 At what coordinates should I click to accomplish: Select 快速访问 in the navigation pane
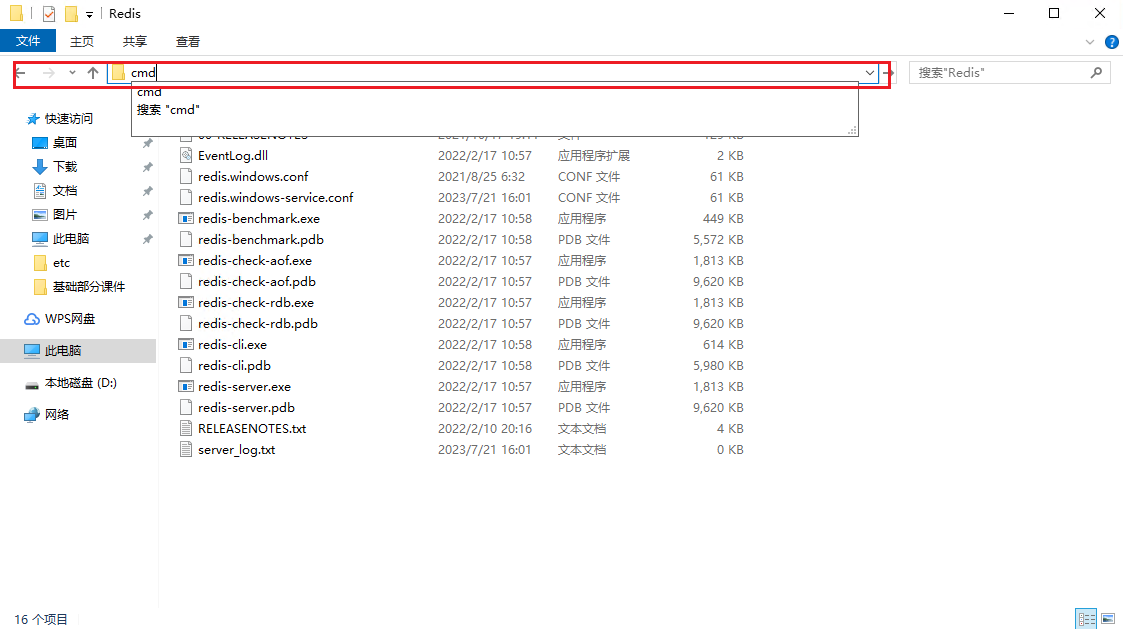pyautogui.click(x=69, y=119)
